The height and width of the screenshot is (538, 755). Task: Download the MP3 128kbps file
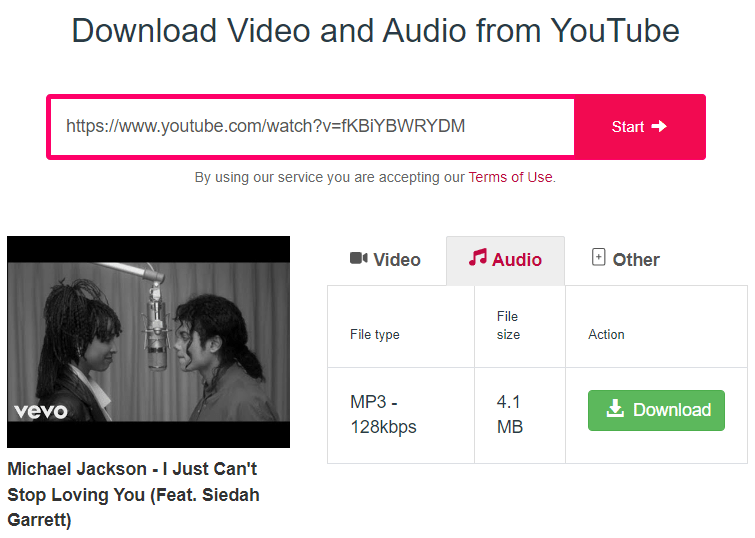click(656, 410)
